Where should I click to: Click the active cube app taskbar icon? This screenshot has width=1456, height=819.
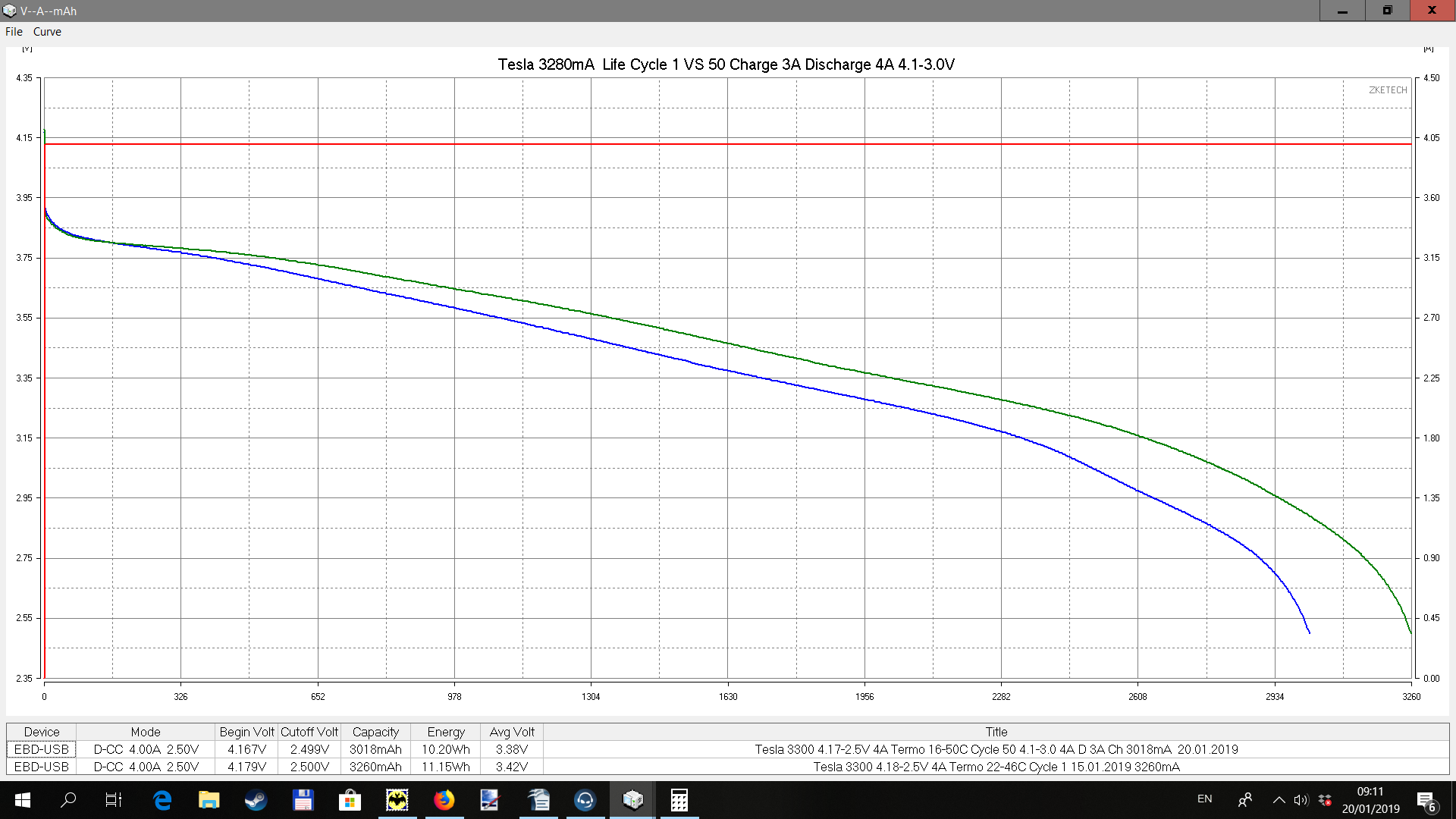pos(632,800)
